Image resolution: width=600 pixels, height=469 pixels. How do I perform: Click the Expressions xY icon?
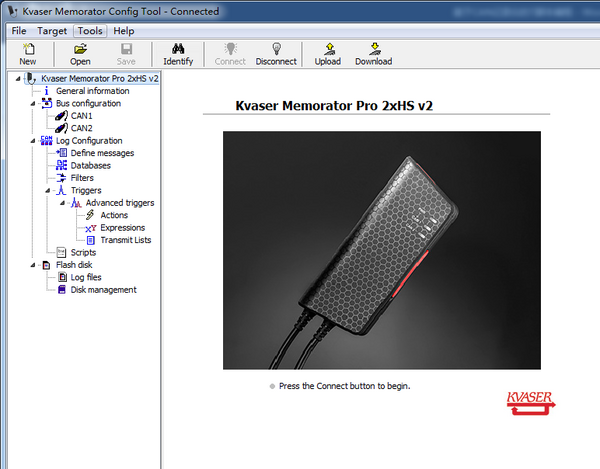click(91, 228)
